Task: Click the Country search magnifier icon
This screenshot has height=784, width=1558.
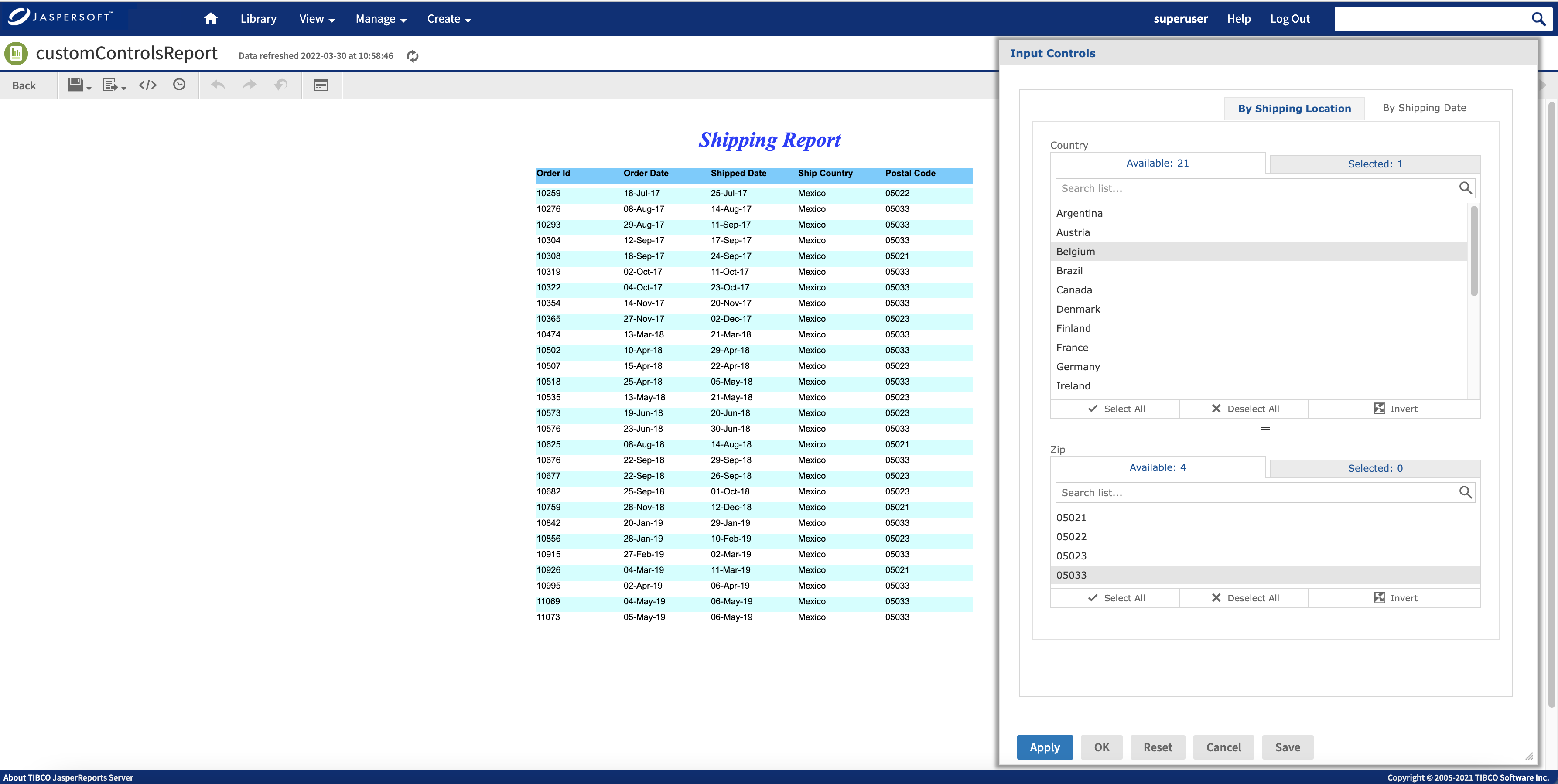Action: click(x=1465, y=188)
